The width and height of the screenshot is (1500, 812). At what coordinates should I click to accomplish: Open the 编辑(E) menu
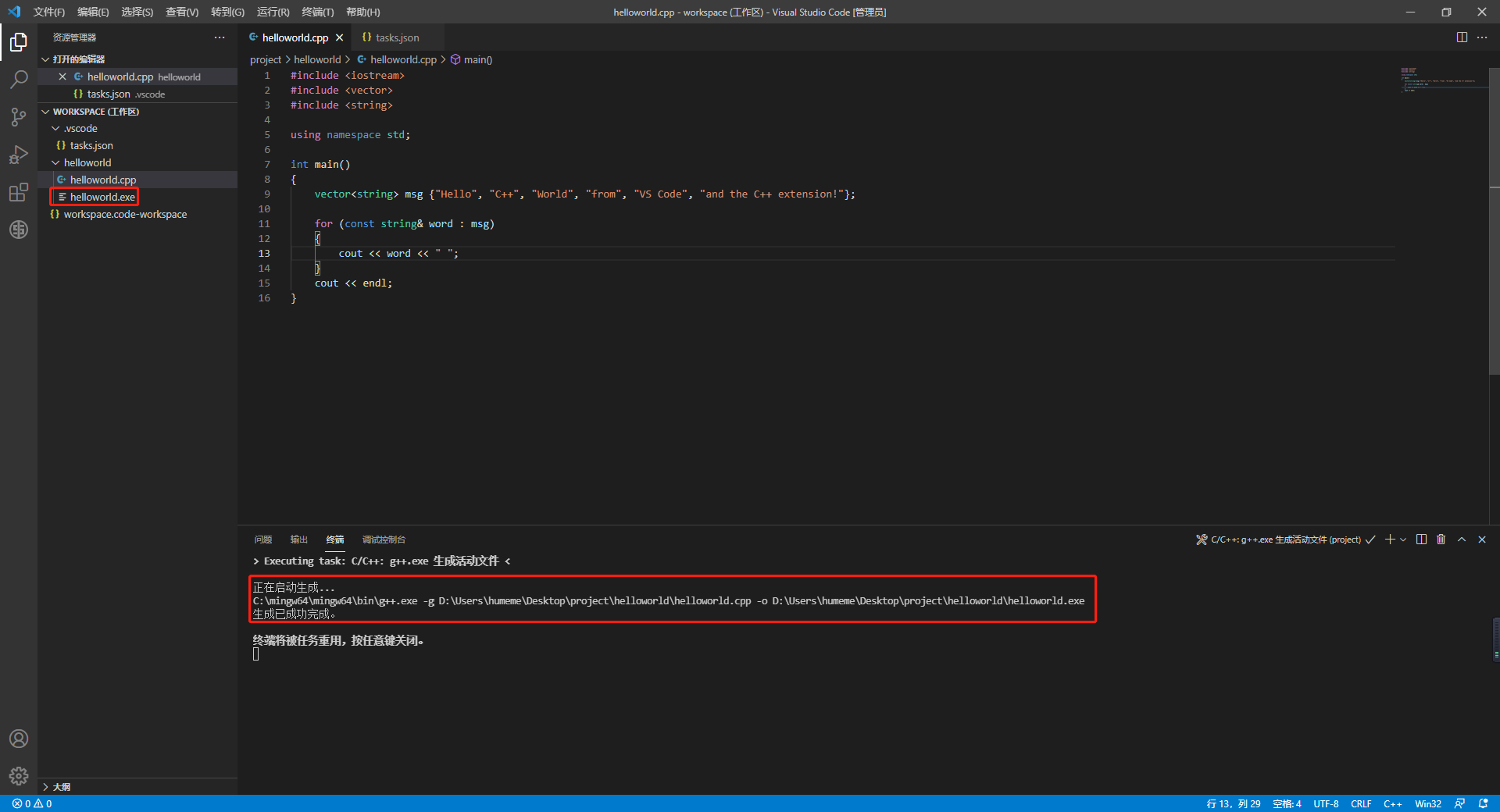tap(93, 12)
